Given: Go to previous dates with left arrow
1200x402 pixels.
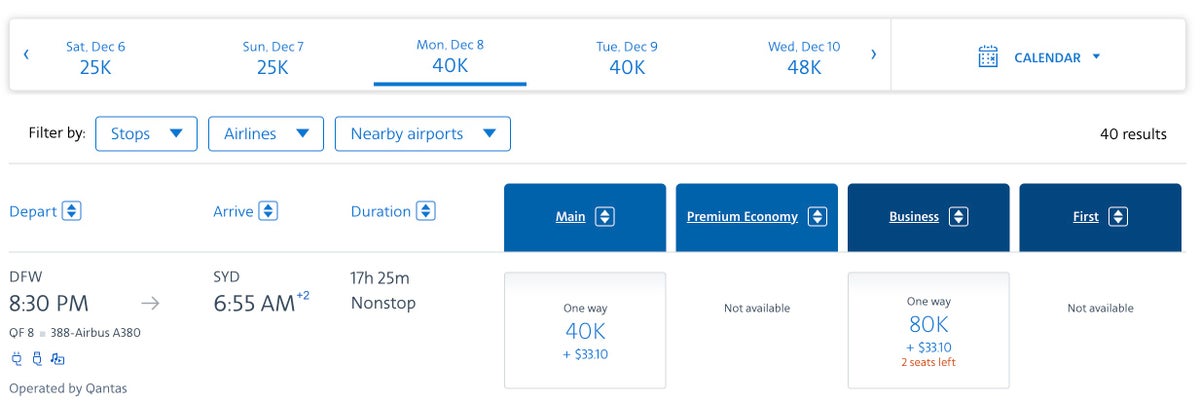Looking at the screenshot, I should (x=26, y=55).
